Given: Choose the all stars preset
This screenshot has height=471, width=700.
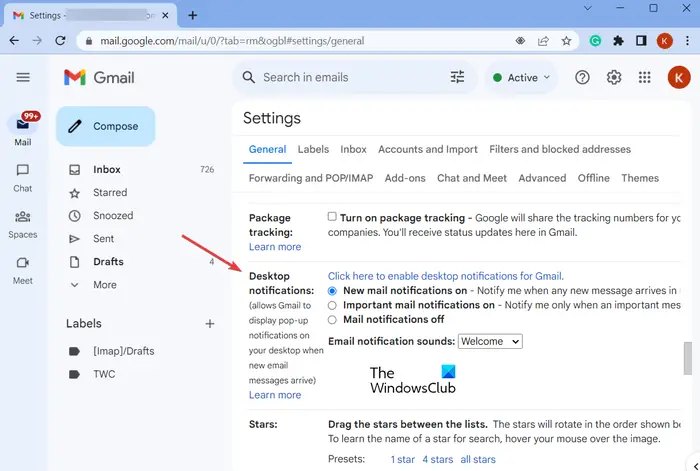Looking at the screenshot, I should click(478, 459).
